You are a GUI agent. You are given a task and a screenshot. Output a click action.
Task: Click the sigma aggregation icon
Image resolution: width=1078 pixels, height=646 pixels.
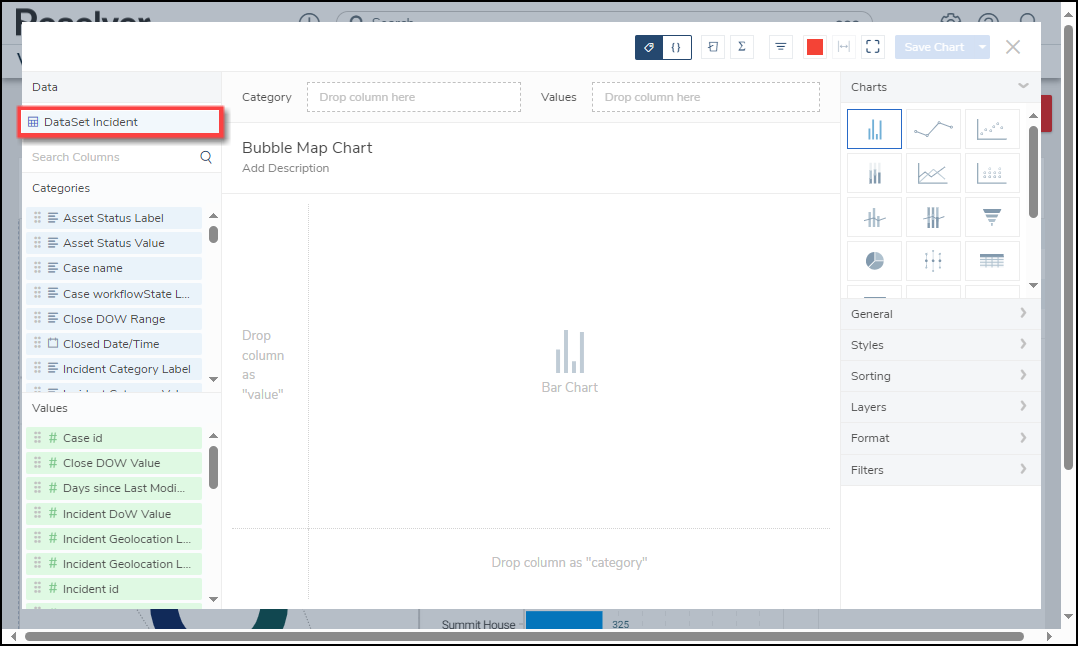[x=742, y=47]
